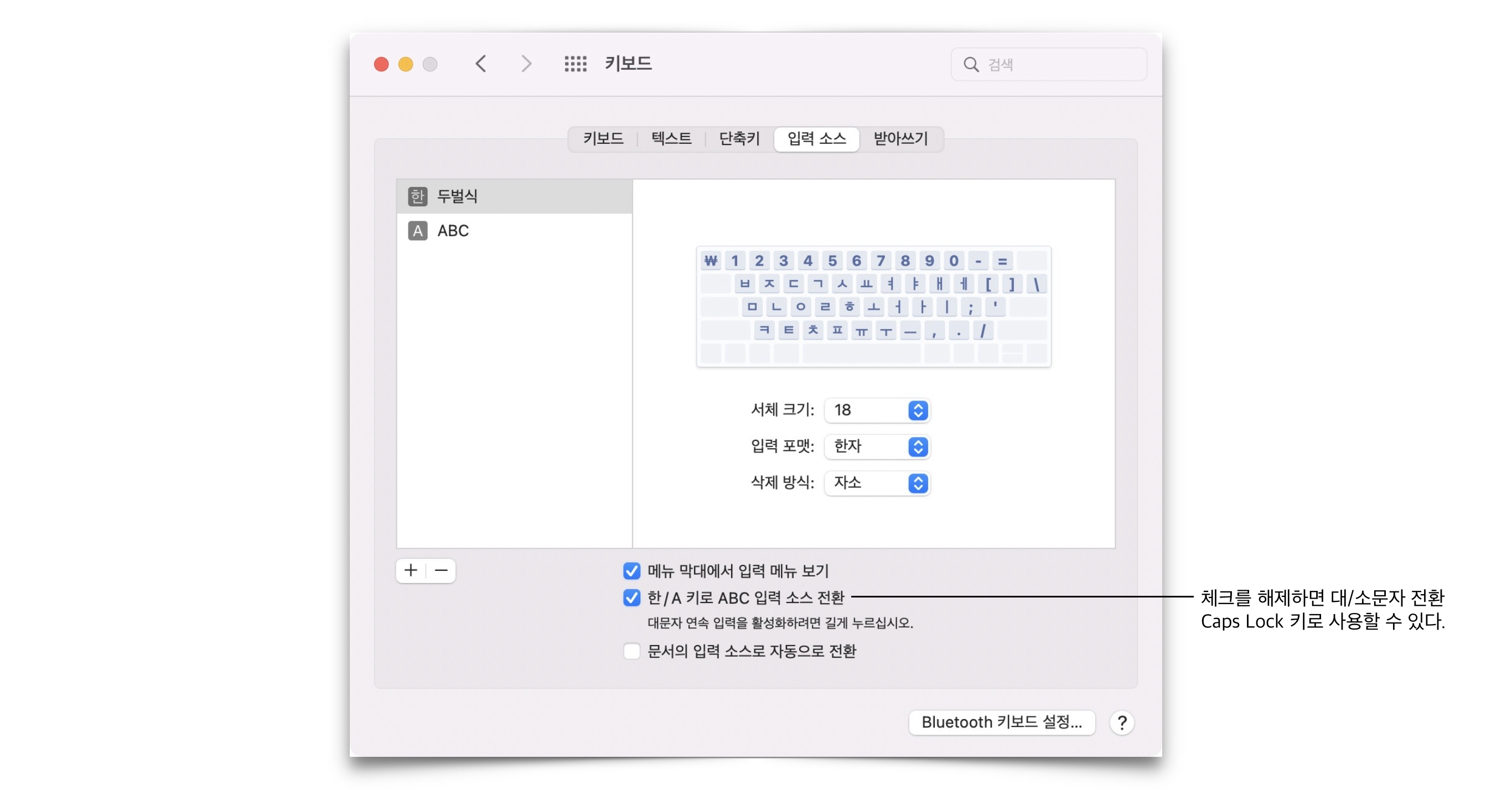Open the 서체 크기 dropdown showing 18
The image size is (1512, 790).
pos(877,410)
